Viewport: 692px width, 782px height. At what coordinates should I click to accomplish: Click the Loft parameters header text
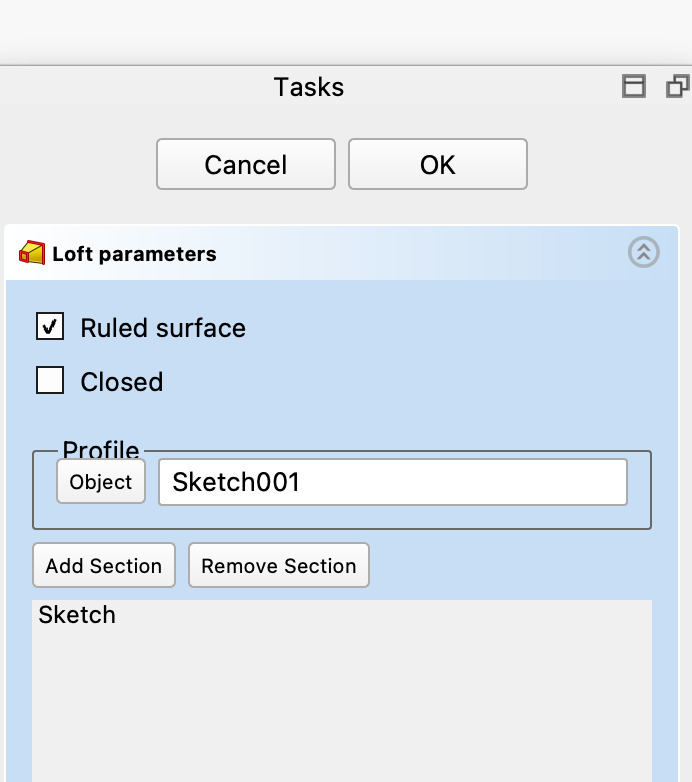click(134, 254)
